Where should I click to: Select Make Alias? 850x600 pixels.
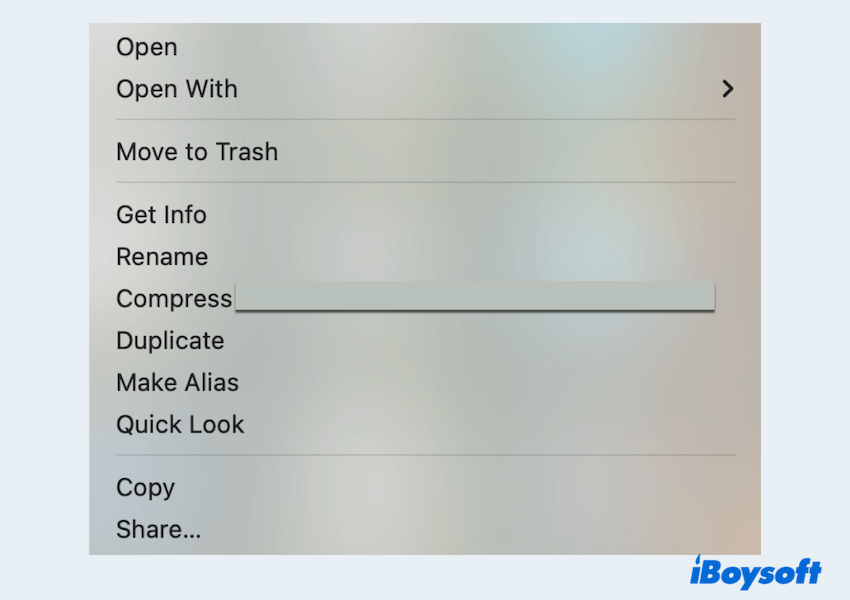pyautogui.click(x=177, y=383)
